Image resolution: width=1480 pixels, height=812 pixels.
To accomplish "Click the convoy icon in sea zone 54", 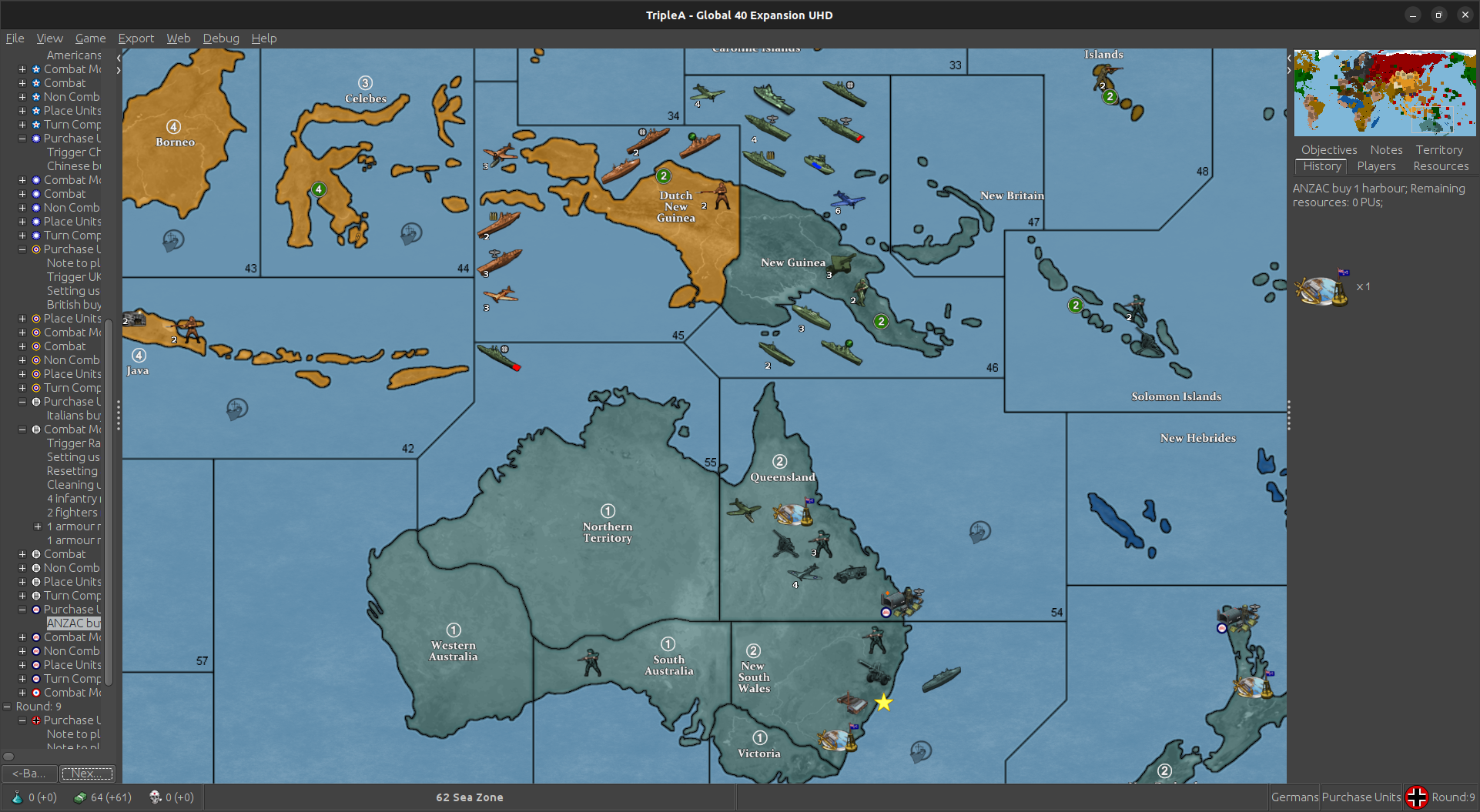I will [x=979, y=531].
